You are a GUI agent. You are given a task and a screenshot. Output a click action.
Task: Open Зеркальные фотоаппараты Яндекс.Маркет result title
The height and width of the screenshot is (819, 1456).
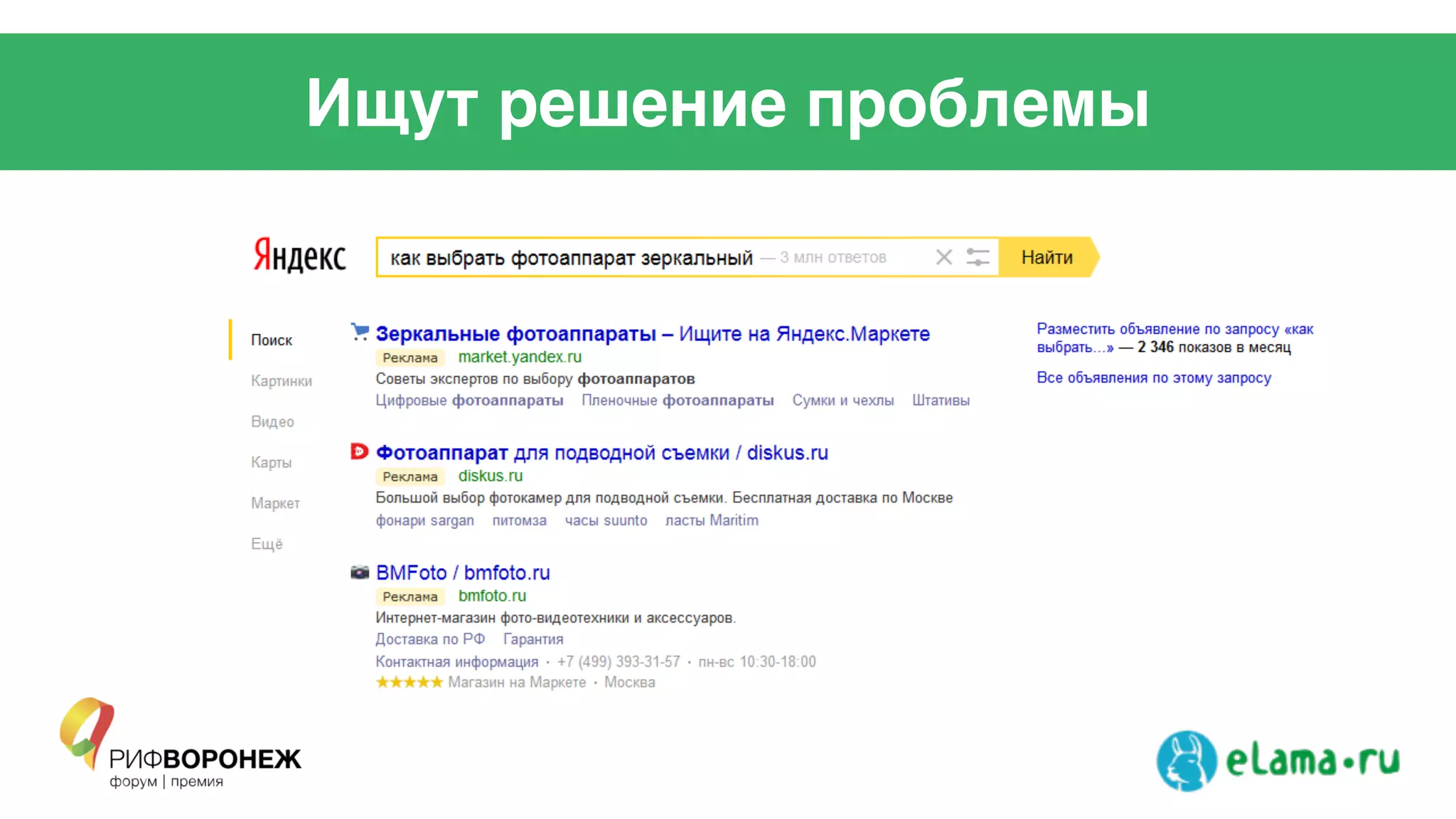pyautogui.click(x=653, y=333)
